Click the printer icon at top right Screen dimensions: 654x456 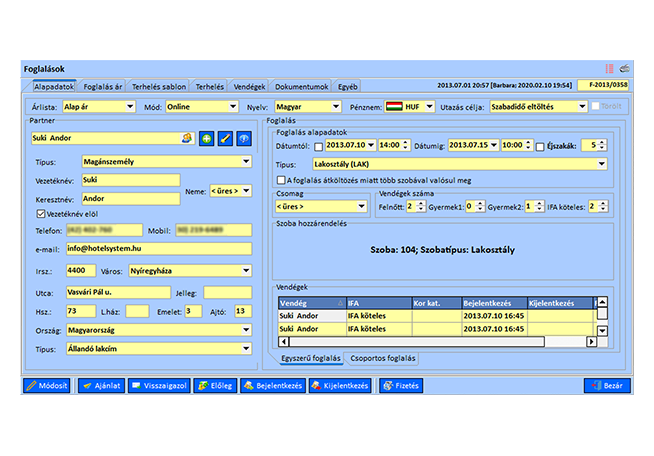click(625, 68)
